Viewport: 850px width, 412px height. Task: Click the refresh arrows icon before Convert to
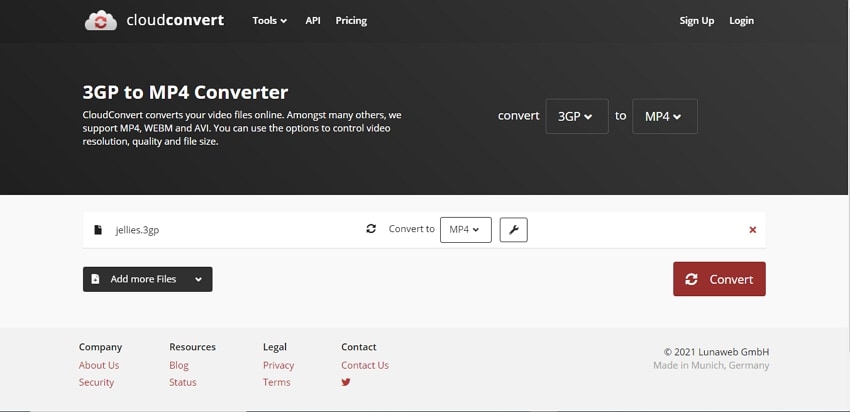pyautogui.click(x=371, y=229)
